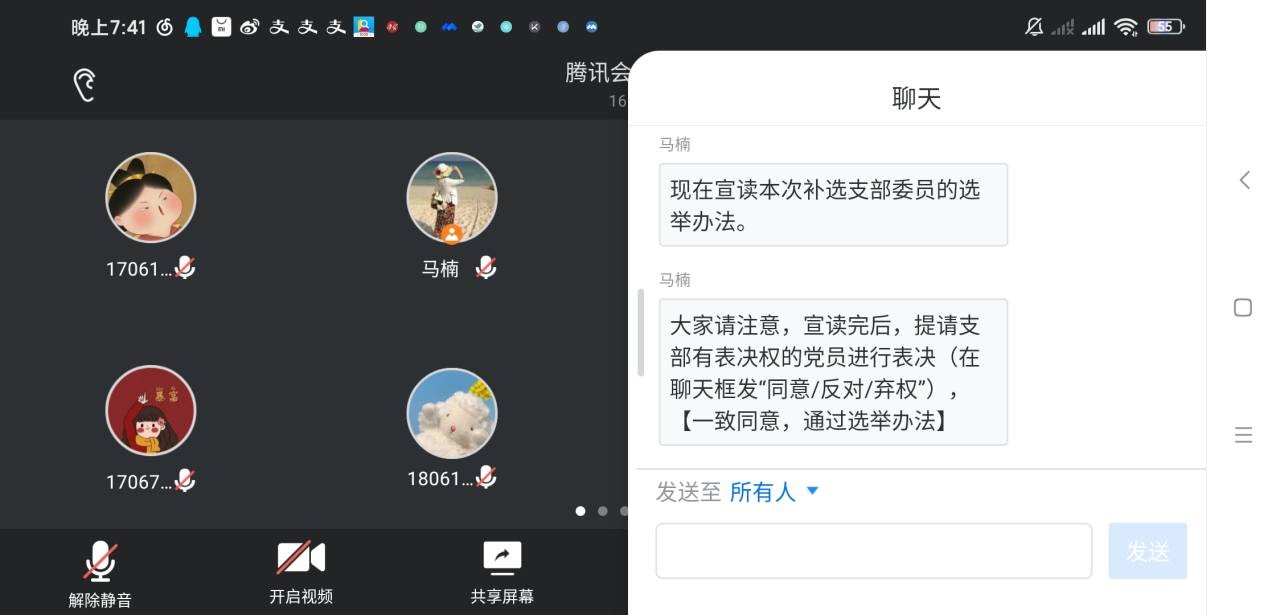Tap the silent-mode crossed bell status icon
Viewport: 1280px width, 615px height.
(x=1032, y=27)
